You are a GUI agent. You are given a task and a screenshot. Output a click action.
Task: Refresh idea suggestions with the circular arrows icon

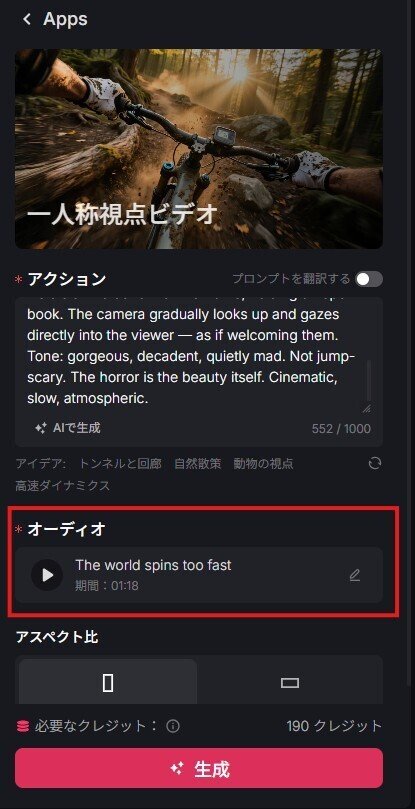(x=375, y=463)
